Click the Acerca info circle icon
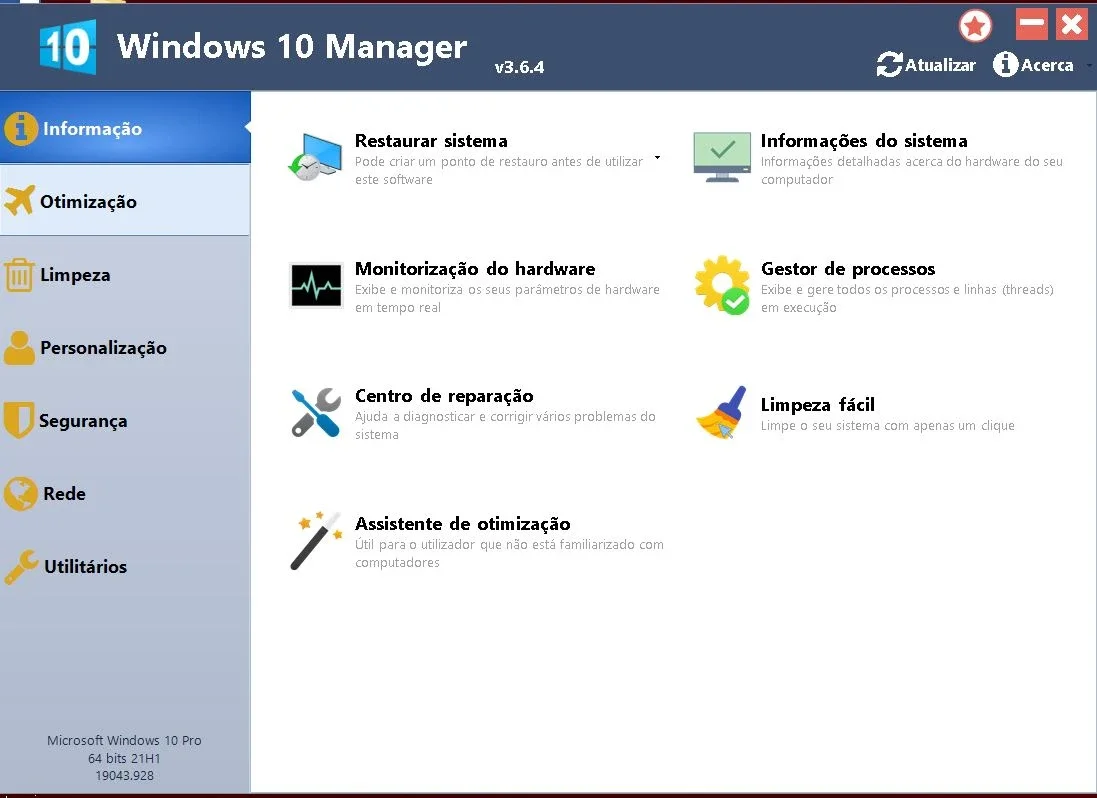1097x798 pixels. click(1005, 65)
